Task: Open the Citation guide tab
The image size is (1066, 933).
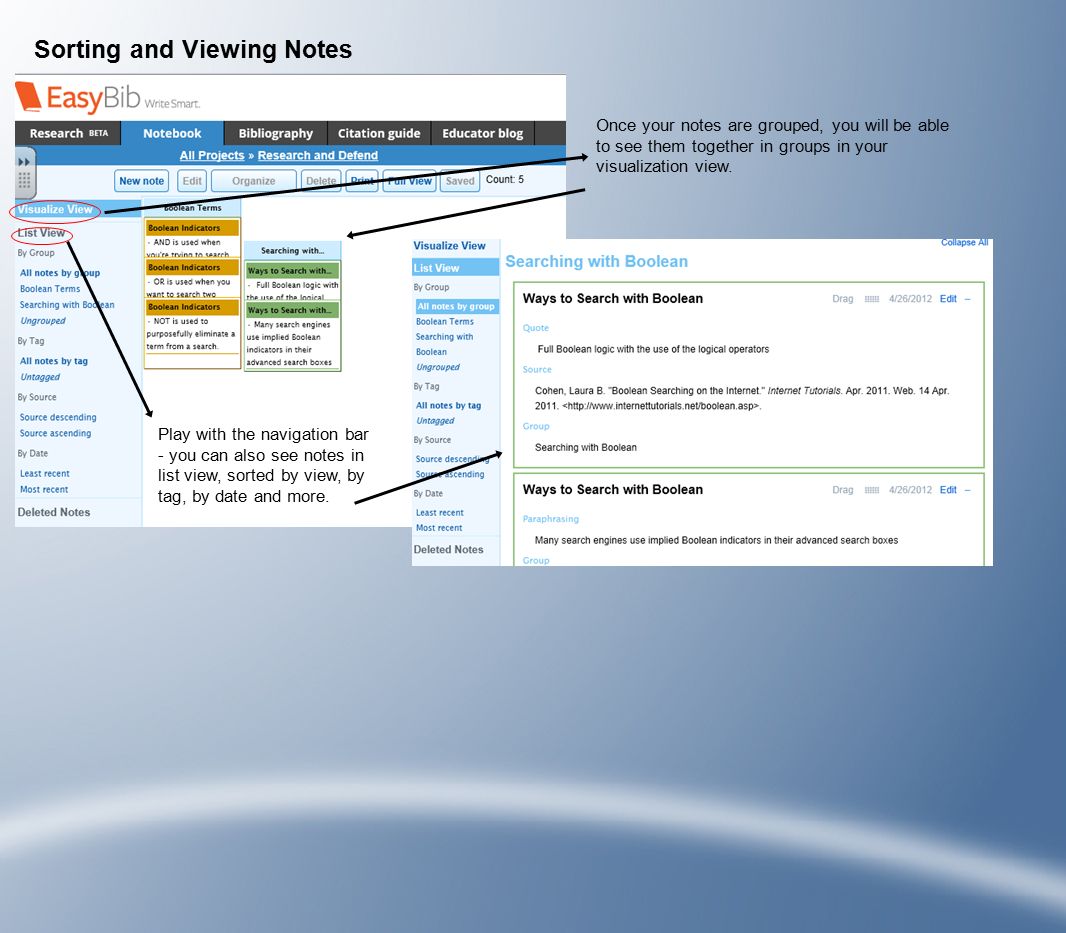Action: click(379, 133)
